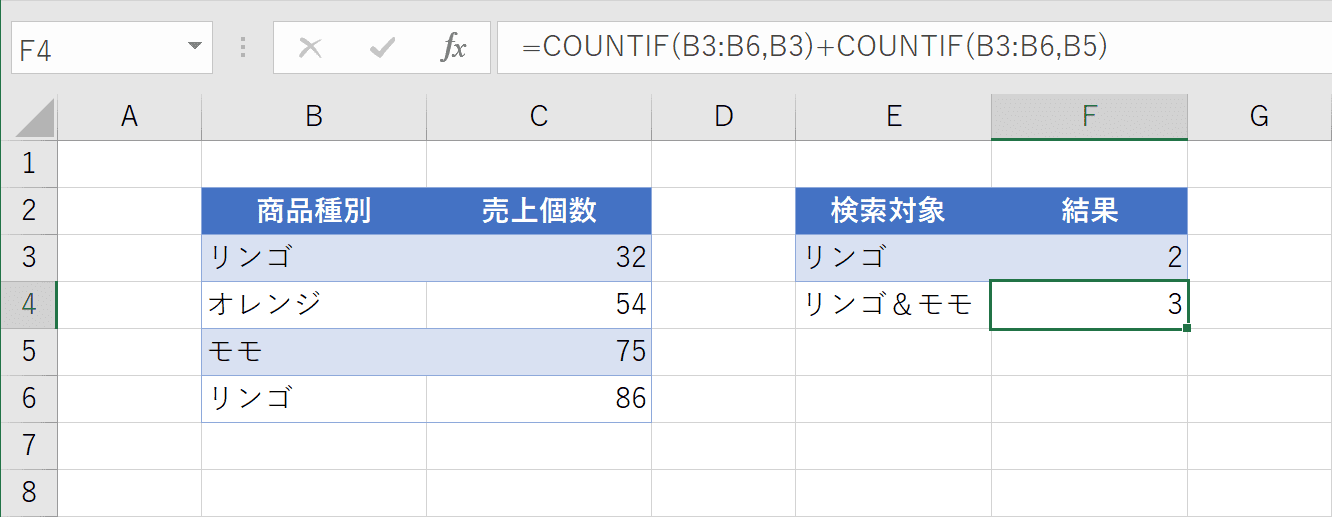Select active cell F4 showing 3
The width and height of the screenshot is (1332, 517).
click(1090, 305)
